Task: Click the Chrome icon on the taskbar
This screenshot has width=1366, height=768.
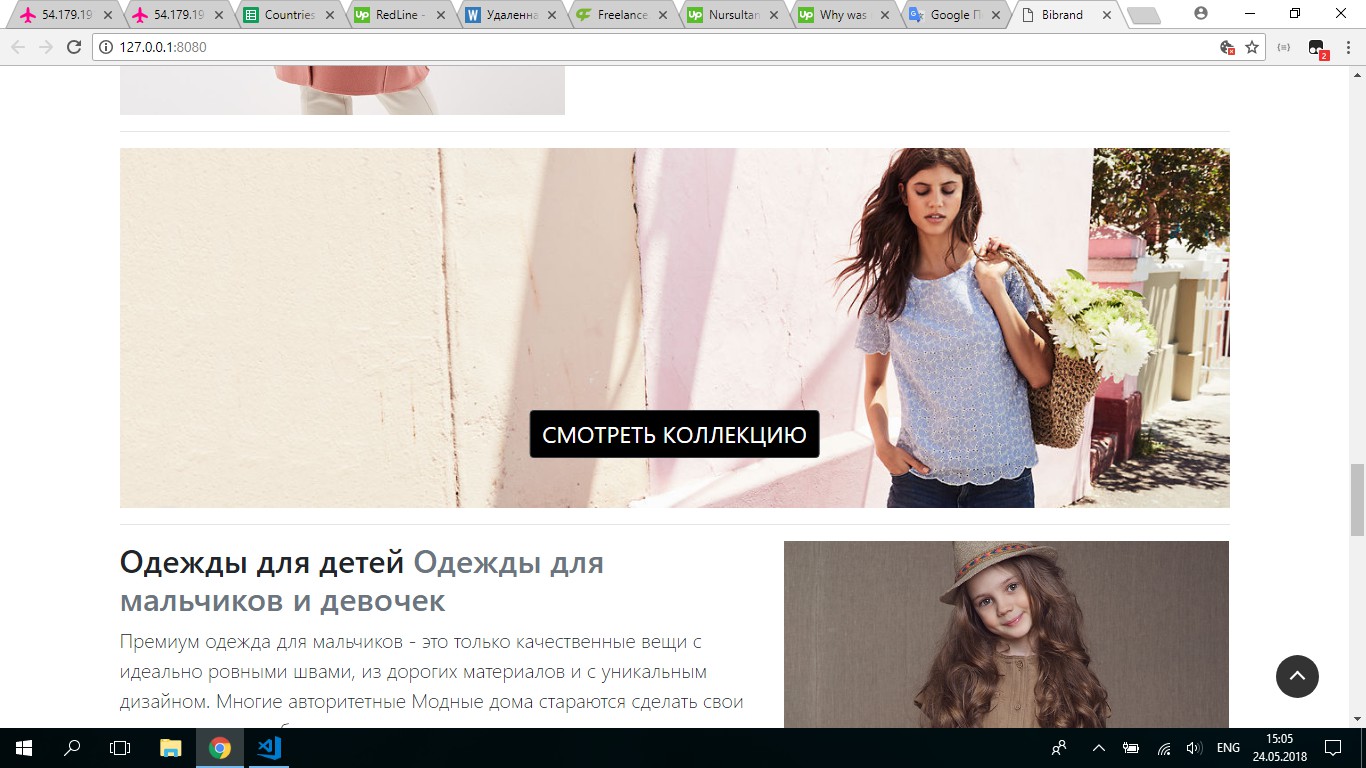Action: [220, 748]
